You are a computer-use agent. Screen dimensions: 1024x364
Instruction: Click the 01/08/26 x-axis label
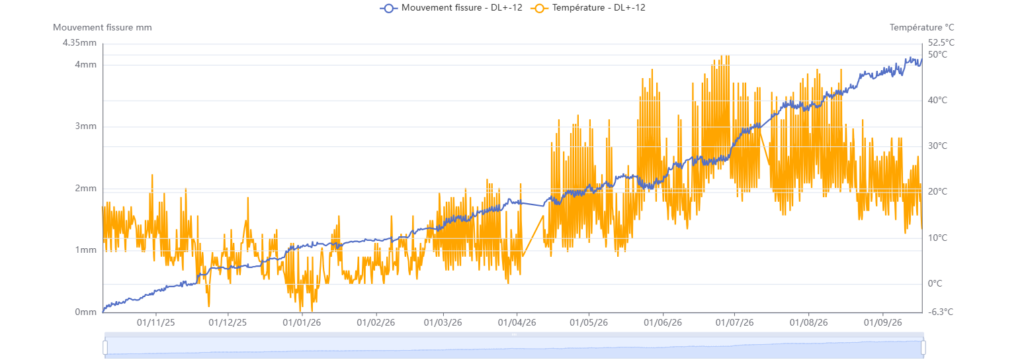[809, 322]
